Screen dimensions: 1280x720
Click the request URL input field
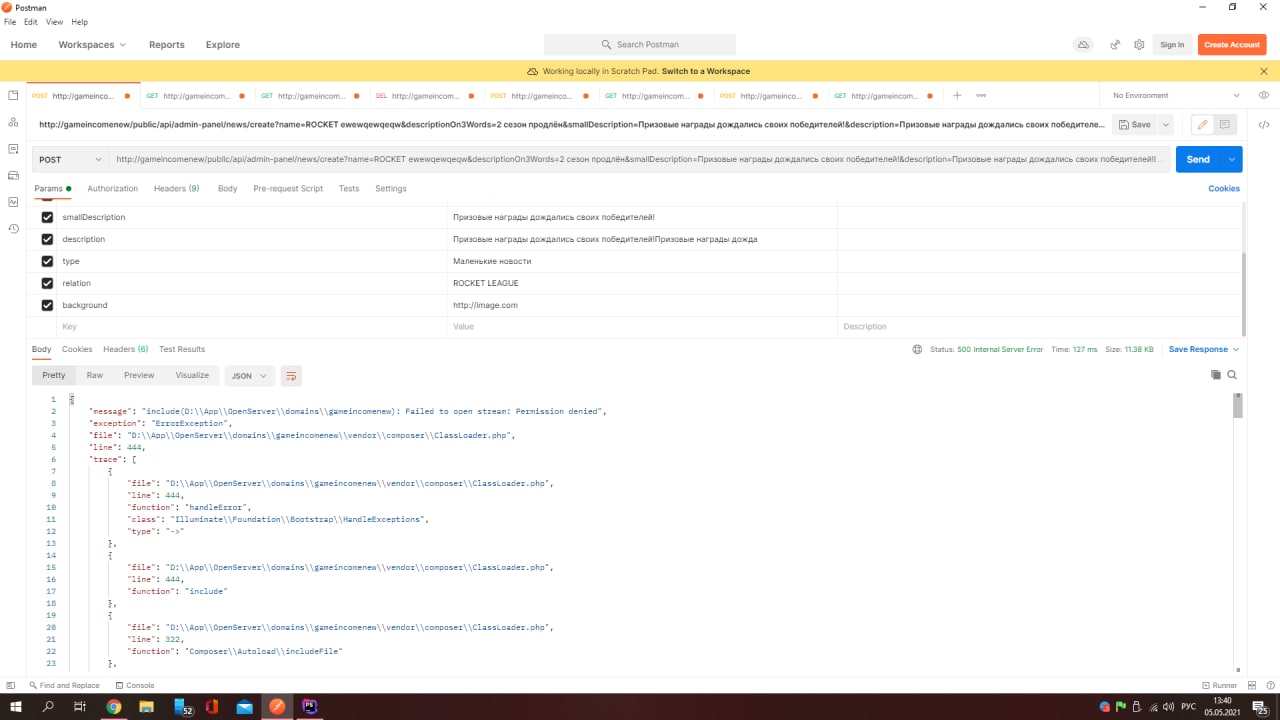640,159
